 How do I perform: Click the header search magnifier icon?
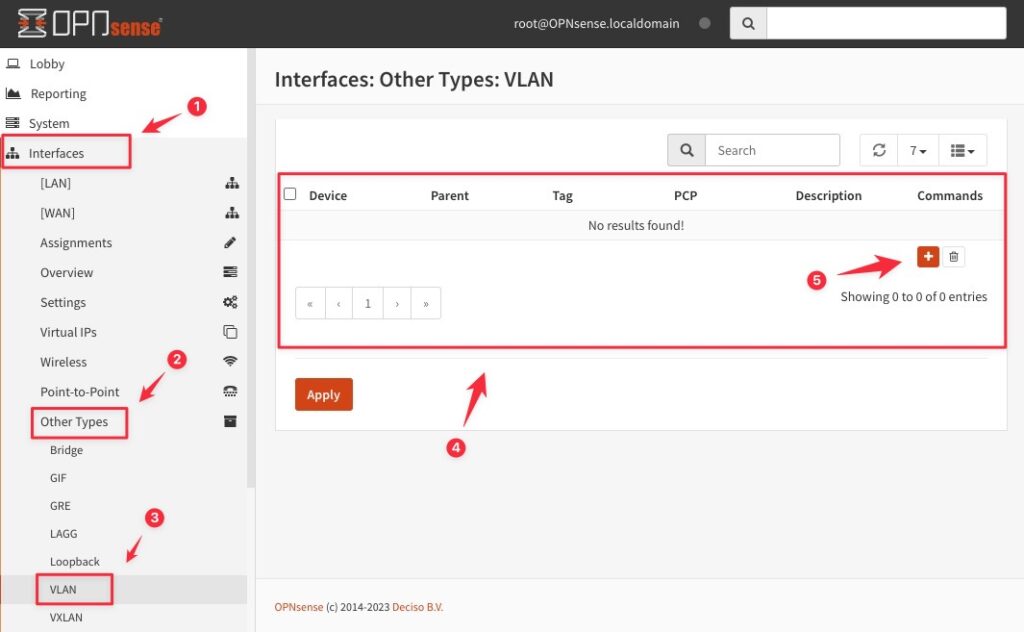pyautogui.click(x=748, y=24)
